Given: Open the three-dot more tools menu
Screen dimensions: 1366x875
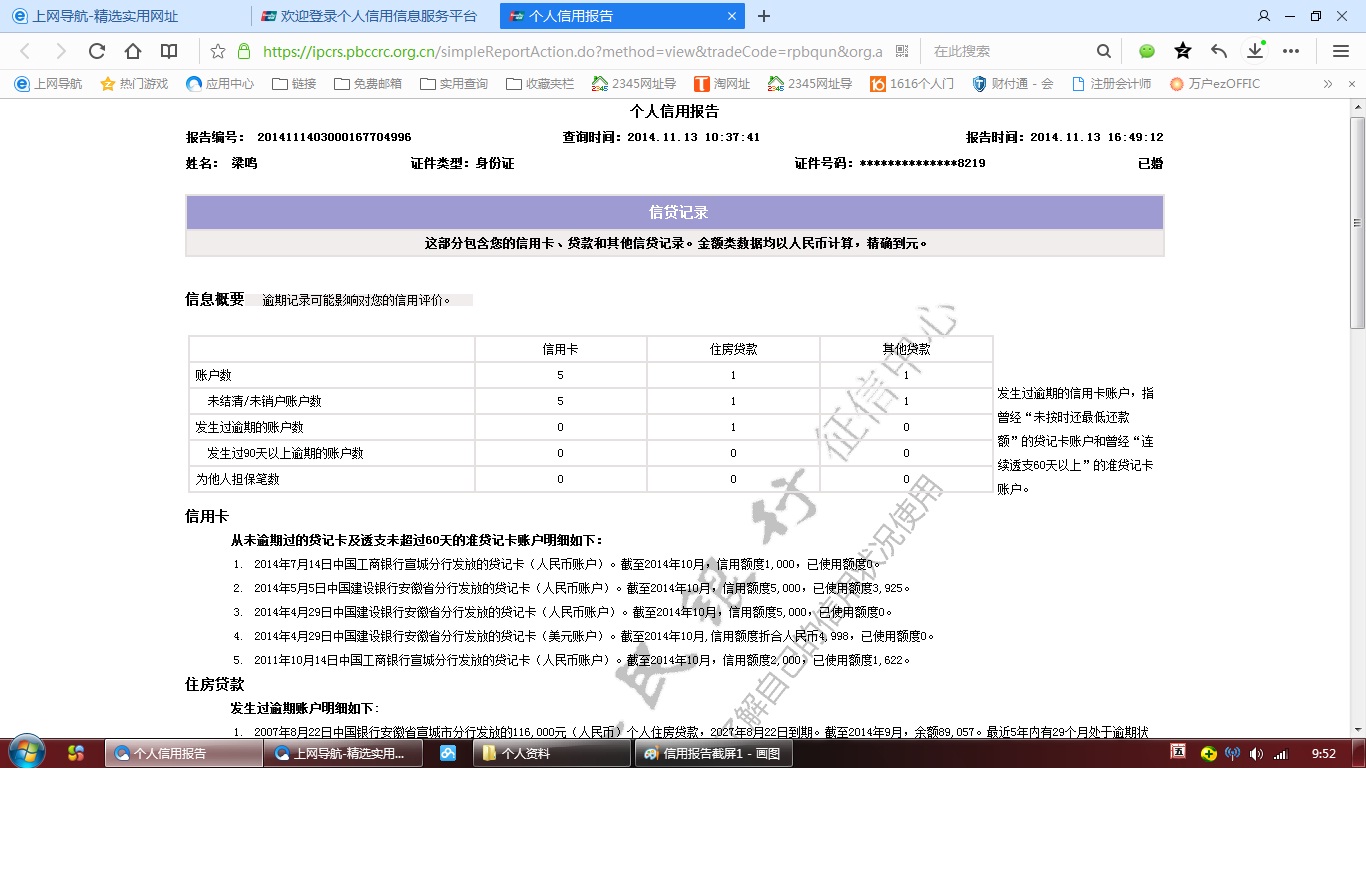Looking at the screenshot, I should [x=1291, y=51].
